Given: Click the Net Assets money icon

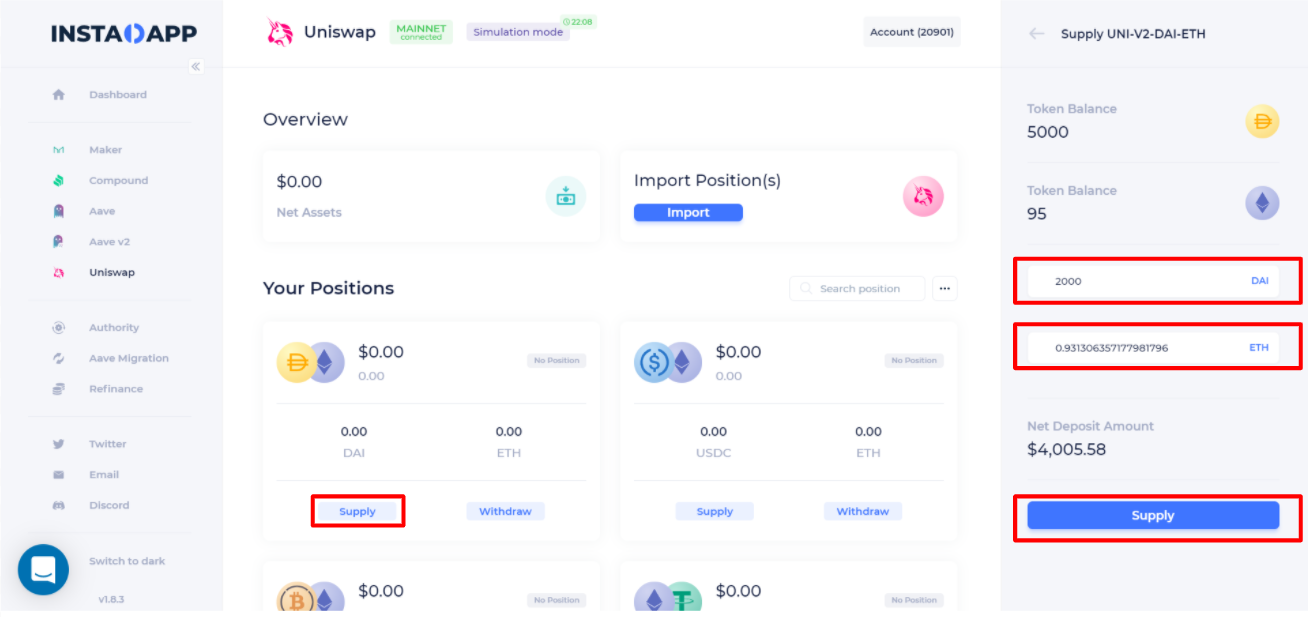Looking at the screenshot, I should (566, 196).
